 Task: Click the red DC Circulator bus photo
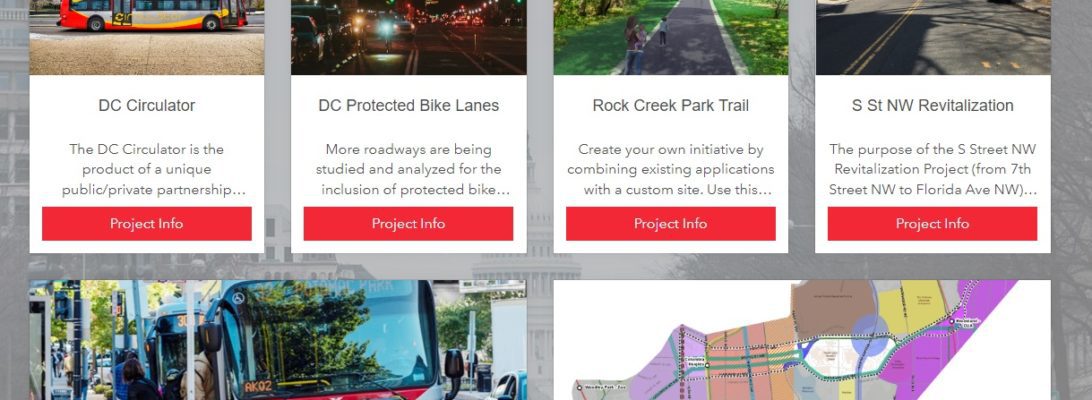click(147, 37)
